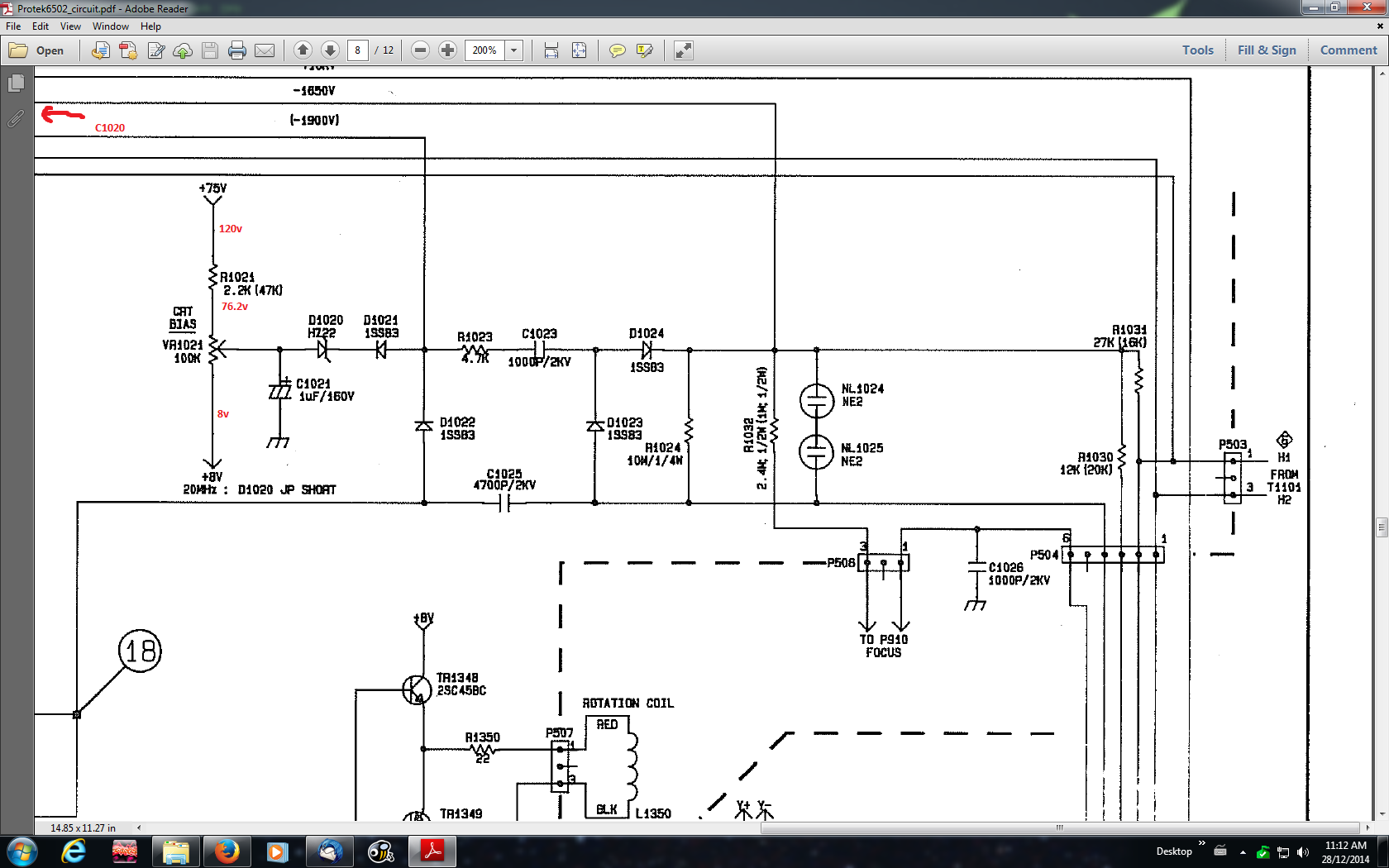1389x868 pixels.
Task: Open the Fill & Sign pane
Action: 1267,50
